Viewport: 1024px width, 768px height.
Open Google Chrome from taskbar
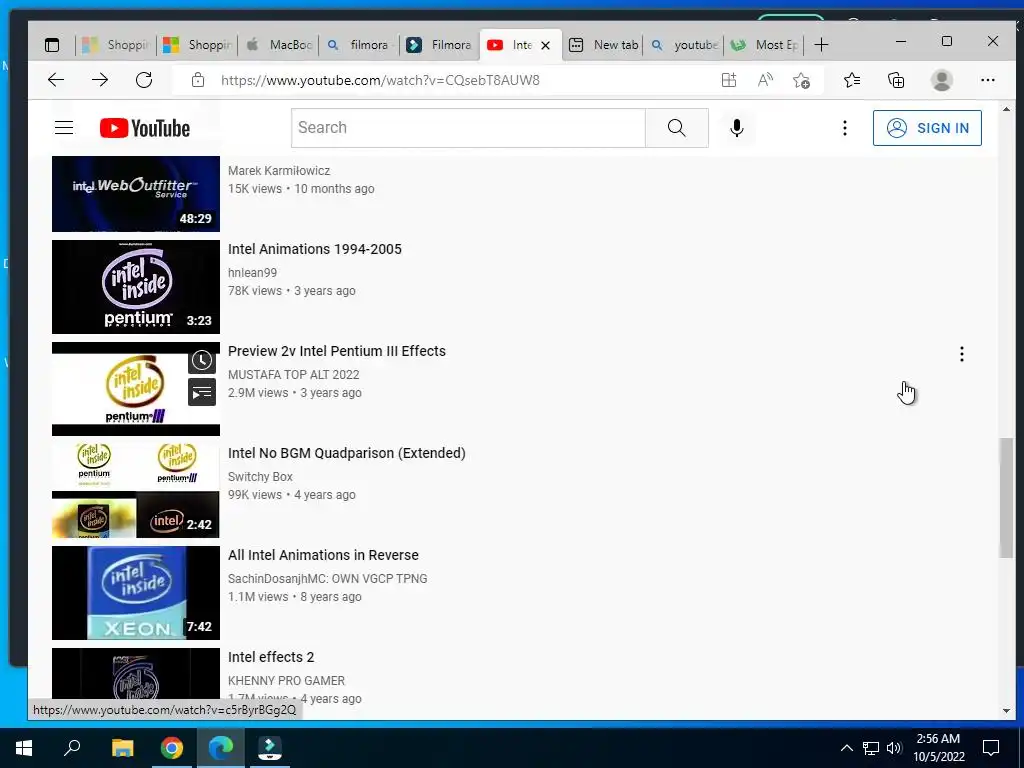172,748
